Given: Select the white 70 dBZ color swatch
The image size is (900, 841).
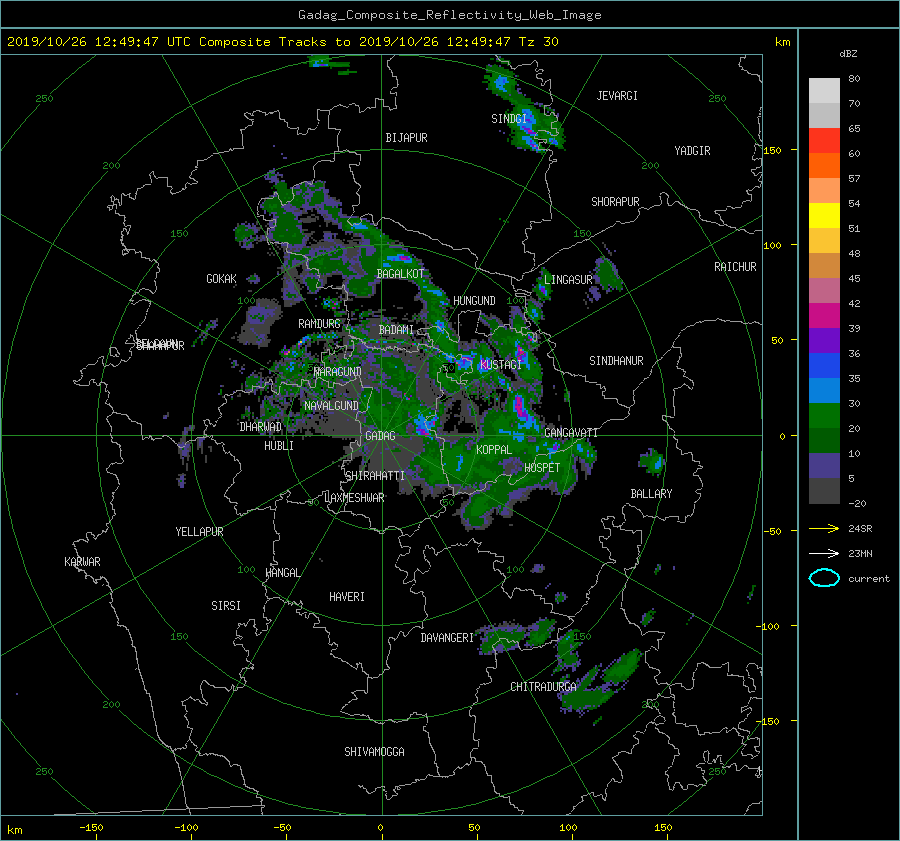Looking at the screenshot, I should coord(824,91).
